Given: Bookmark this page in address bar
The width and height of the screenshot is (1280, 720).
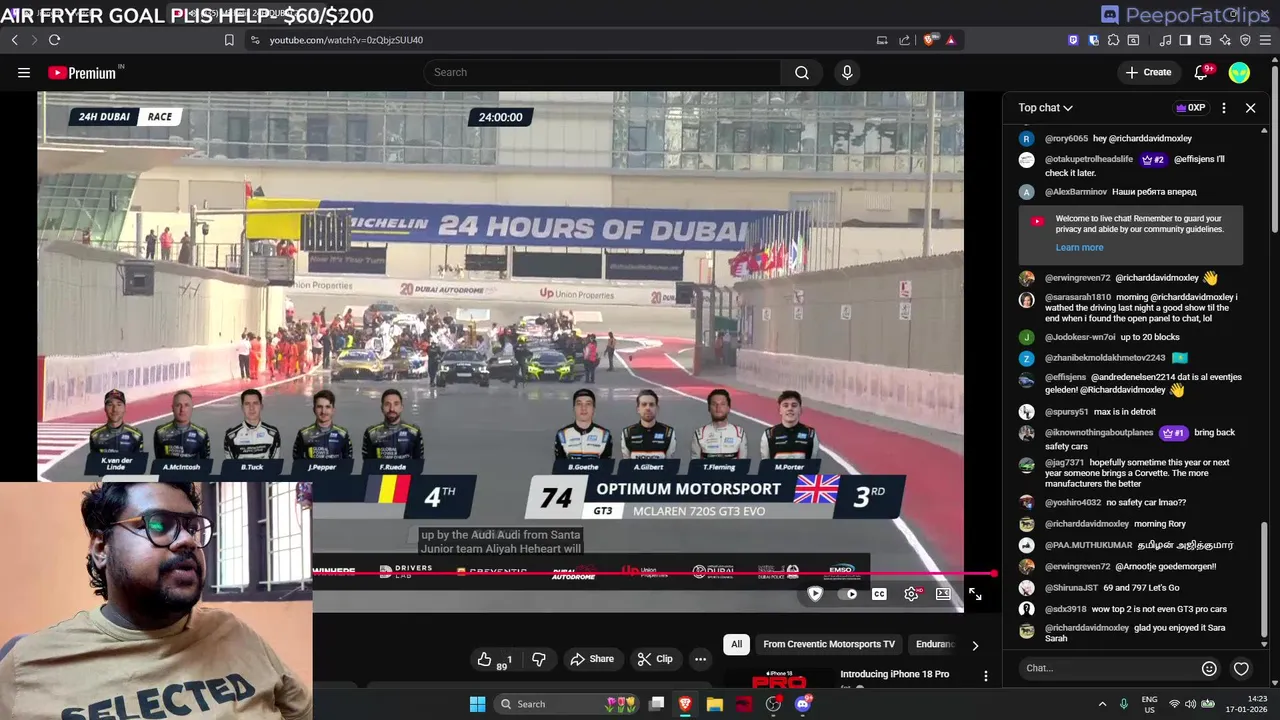Looking at the screenshot, I should click(x=229, y=40).
